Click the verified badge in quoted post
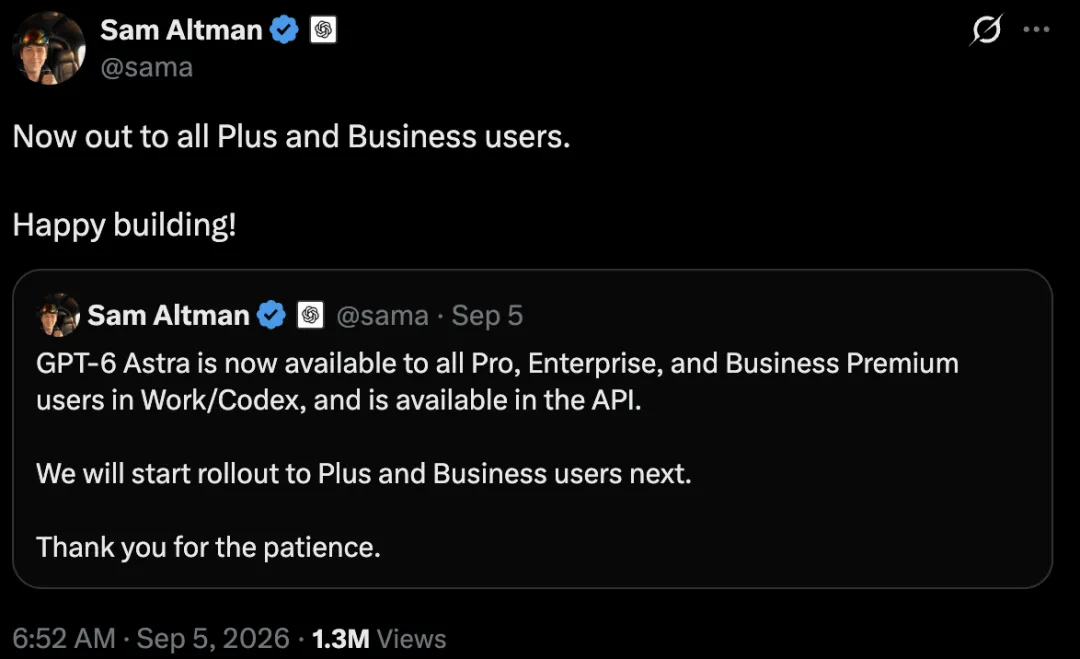Screen dimensions: 1080x659 [x=271, y=315]
